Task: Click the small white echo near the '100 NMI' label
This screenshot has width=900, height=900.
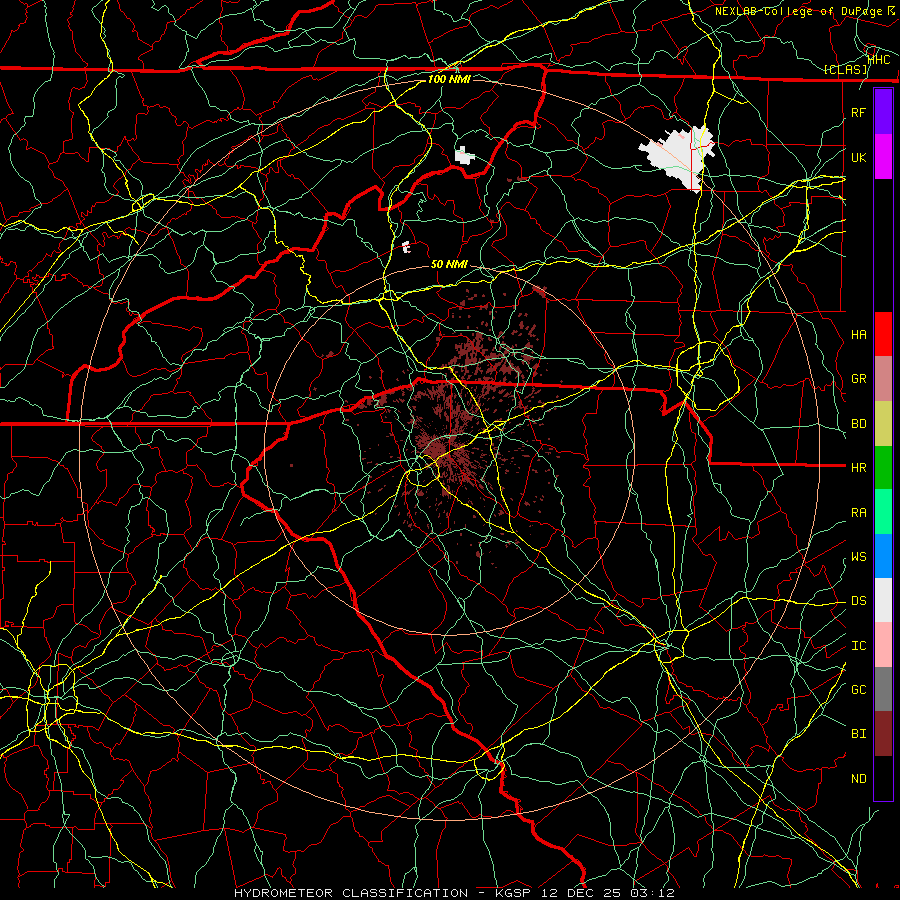Action: tap(464, 155)
